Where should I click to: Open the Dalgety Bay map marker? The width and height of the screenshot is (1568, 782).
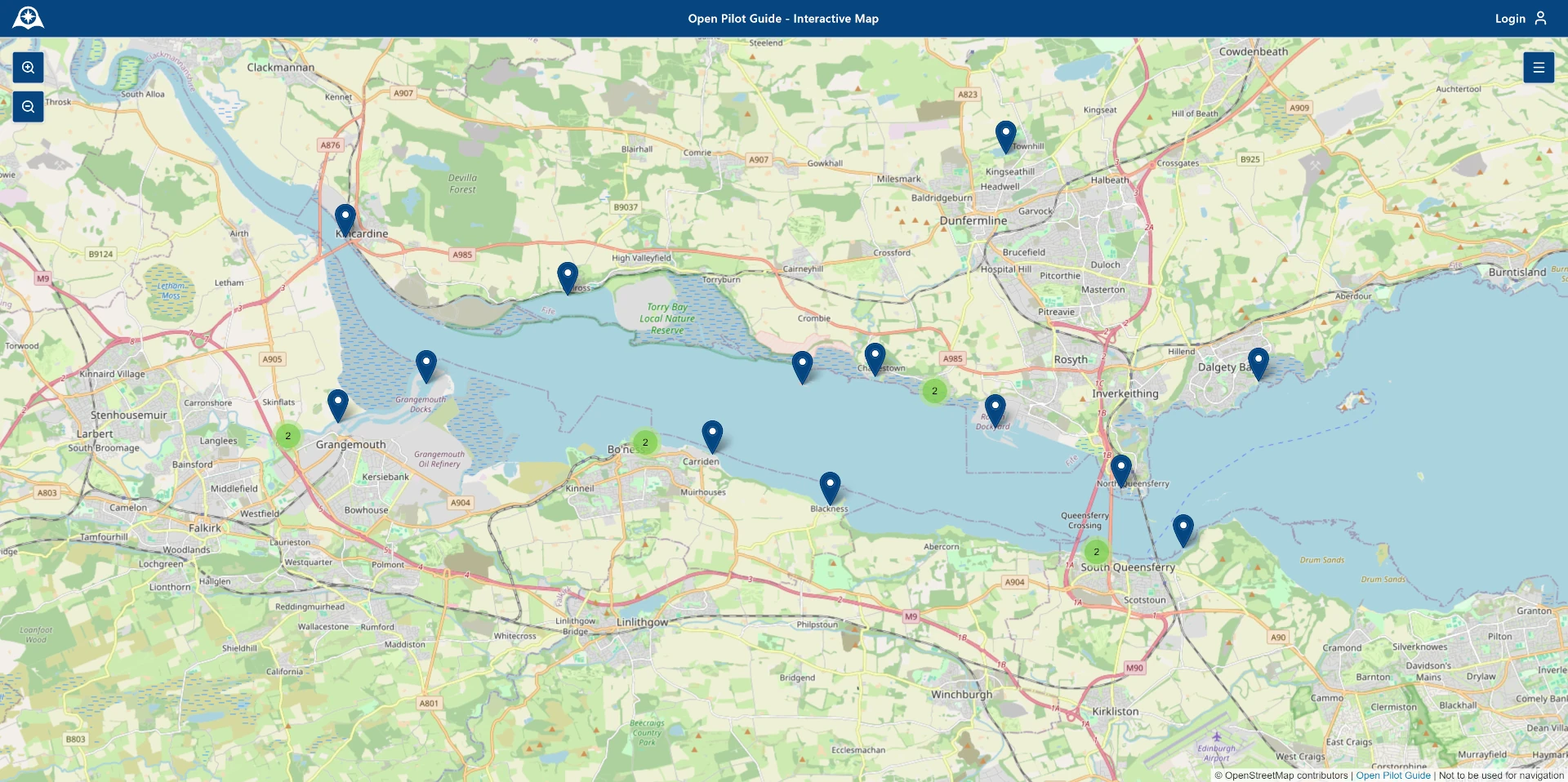click(x=1258, y=363)
